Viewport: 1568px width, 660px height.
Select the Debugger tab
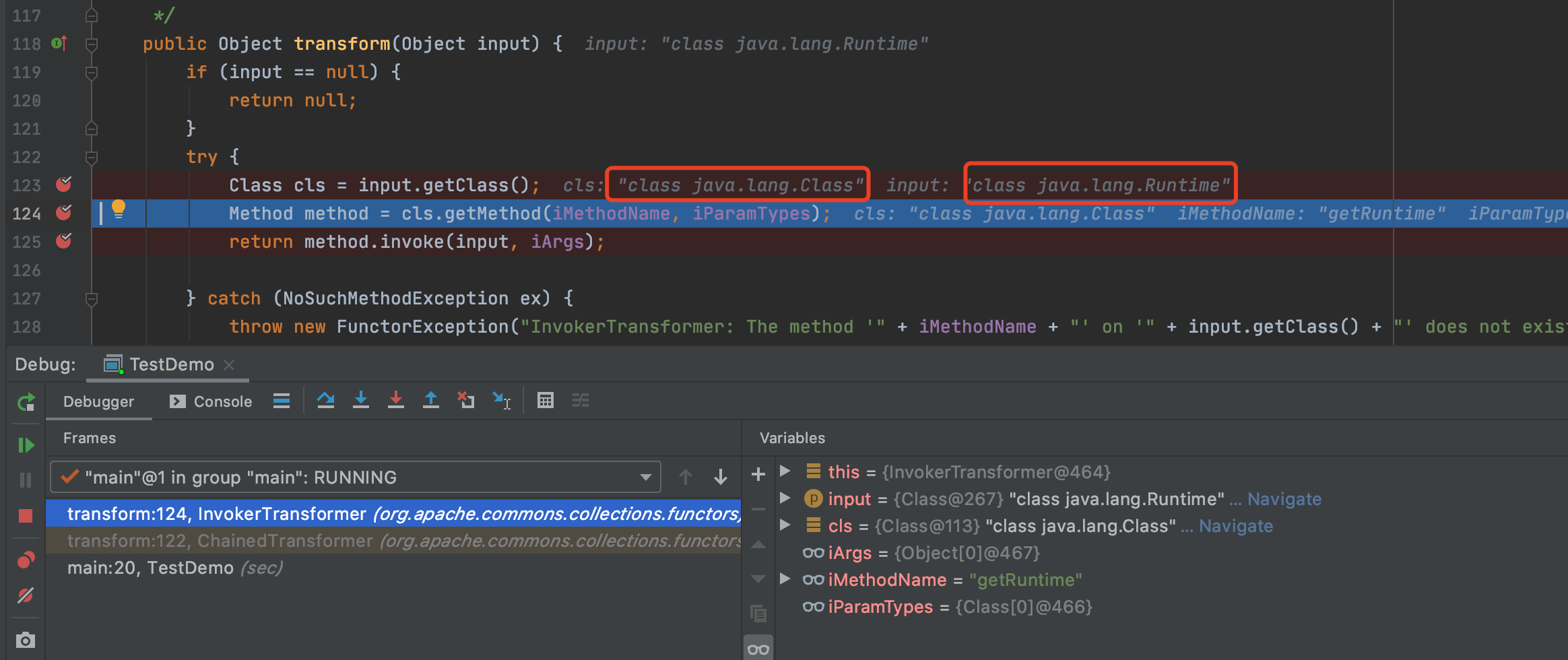pos(98,402)
